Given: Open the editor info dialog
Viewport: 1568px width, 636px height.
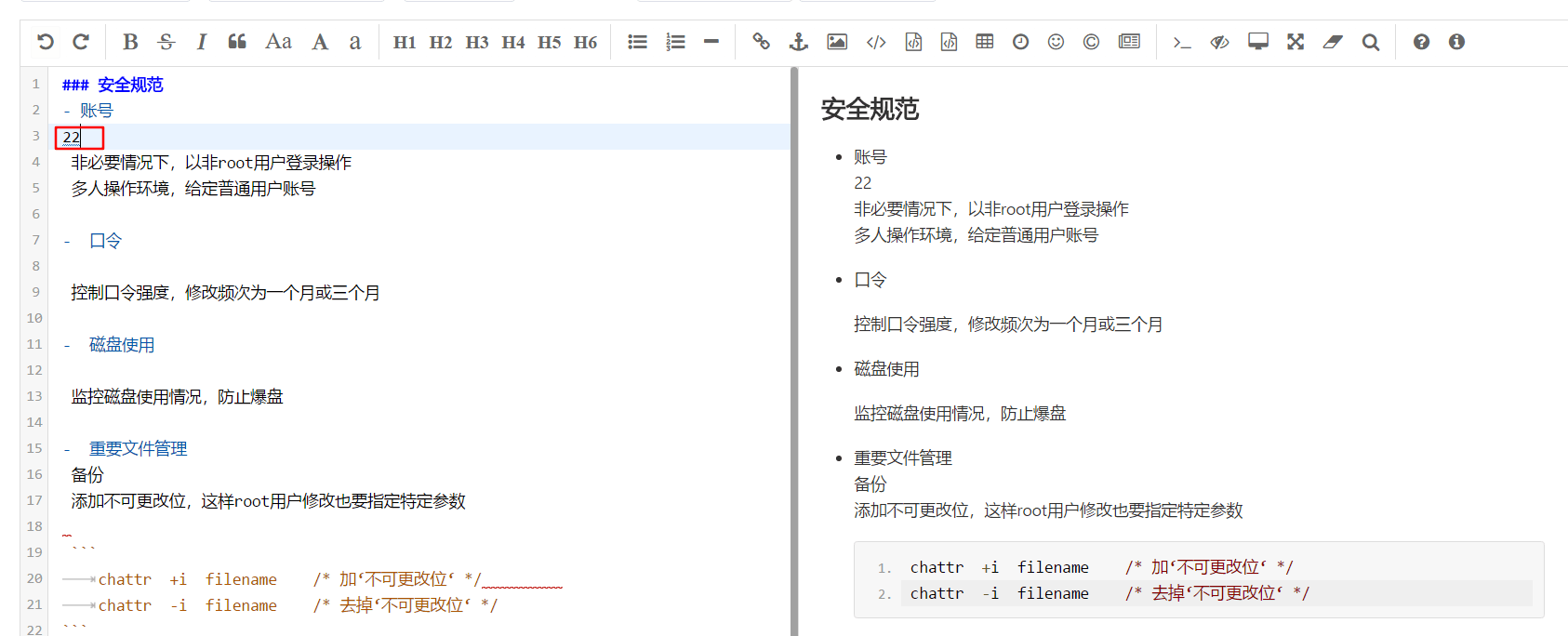Looking at the screenshot, I should [x=1456, y=42].
